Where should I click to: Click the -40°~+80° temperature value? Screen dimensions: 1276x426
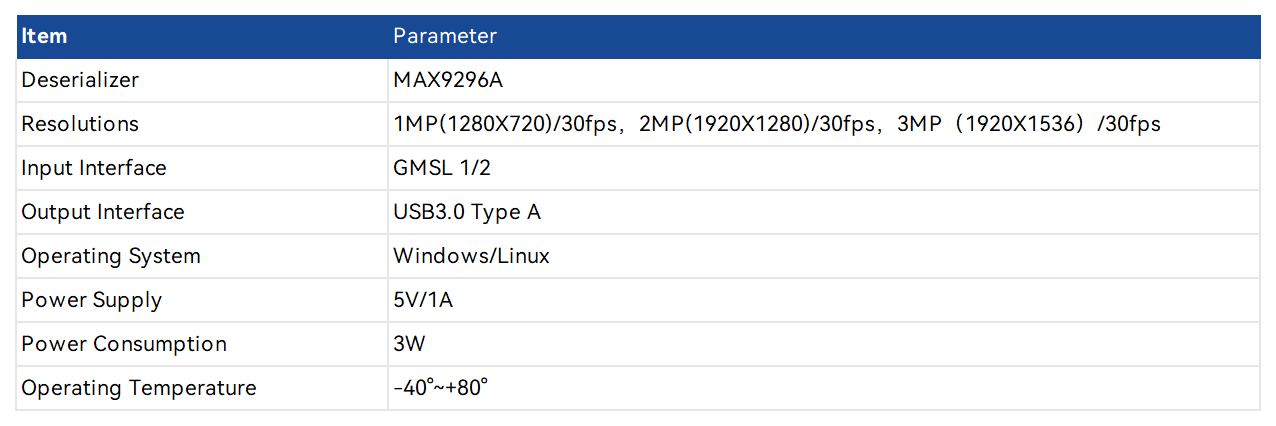pos(440,388)
